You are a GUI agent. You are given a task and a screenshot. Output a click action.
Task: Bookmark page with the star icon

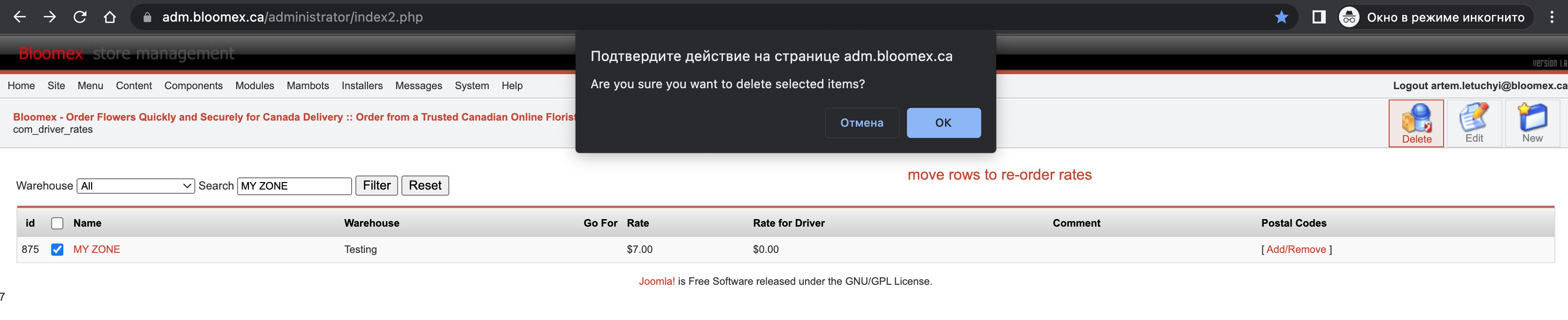point(1281,17)
